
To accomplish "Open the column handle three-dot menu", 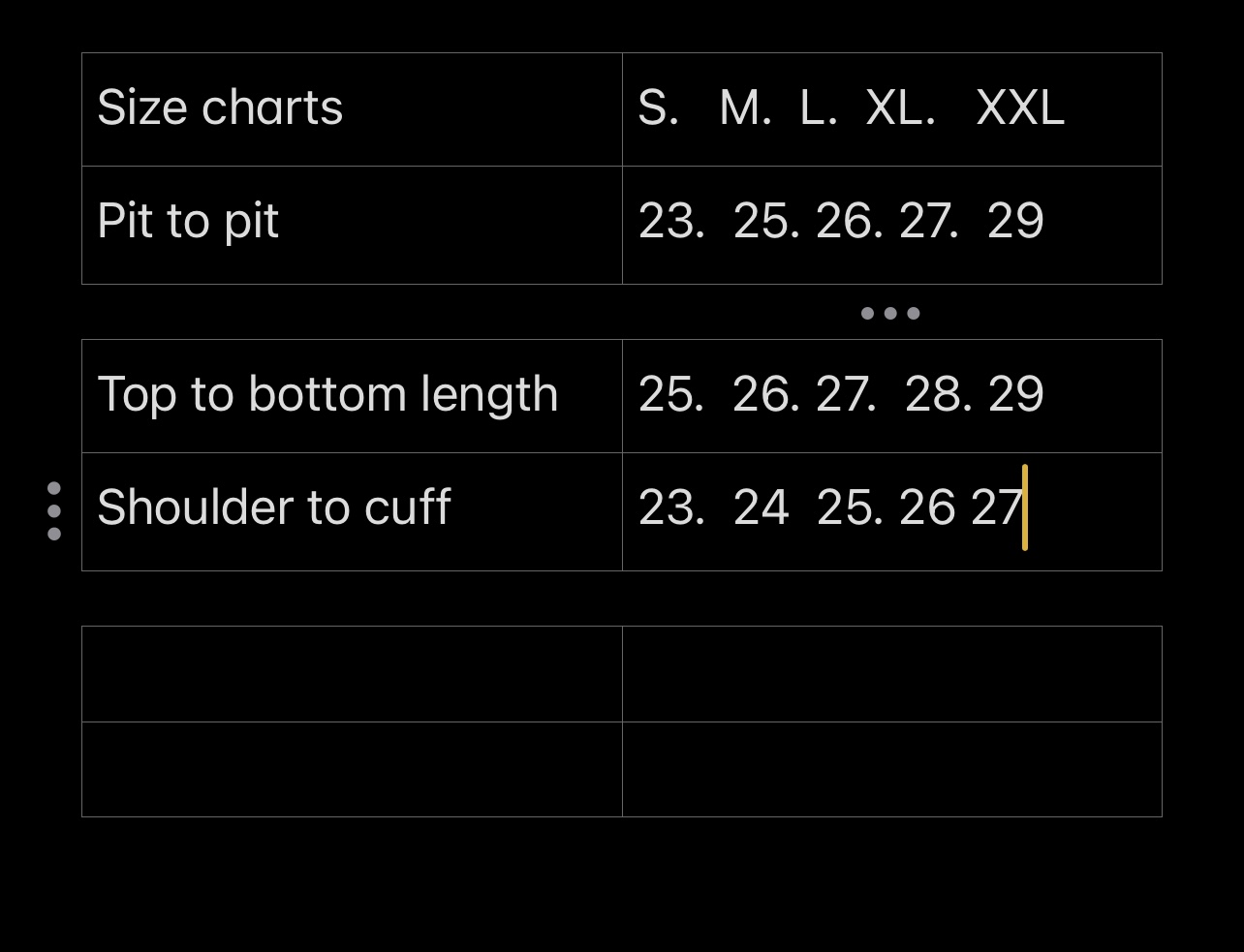I will point(890,313).
